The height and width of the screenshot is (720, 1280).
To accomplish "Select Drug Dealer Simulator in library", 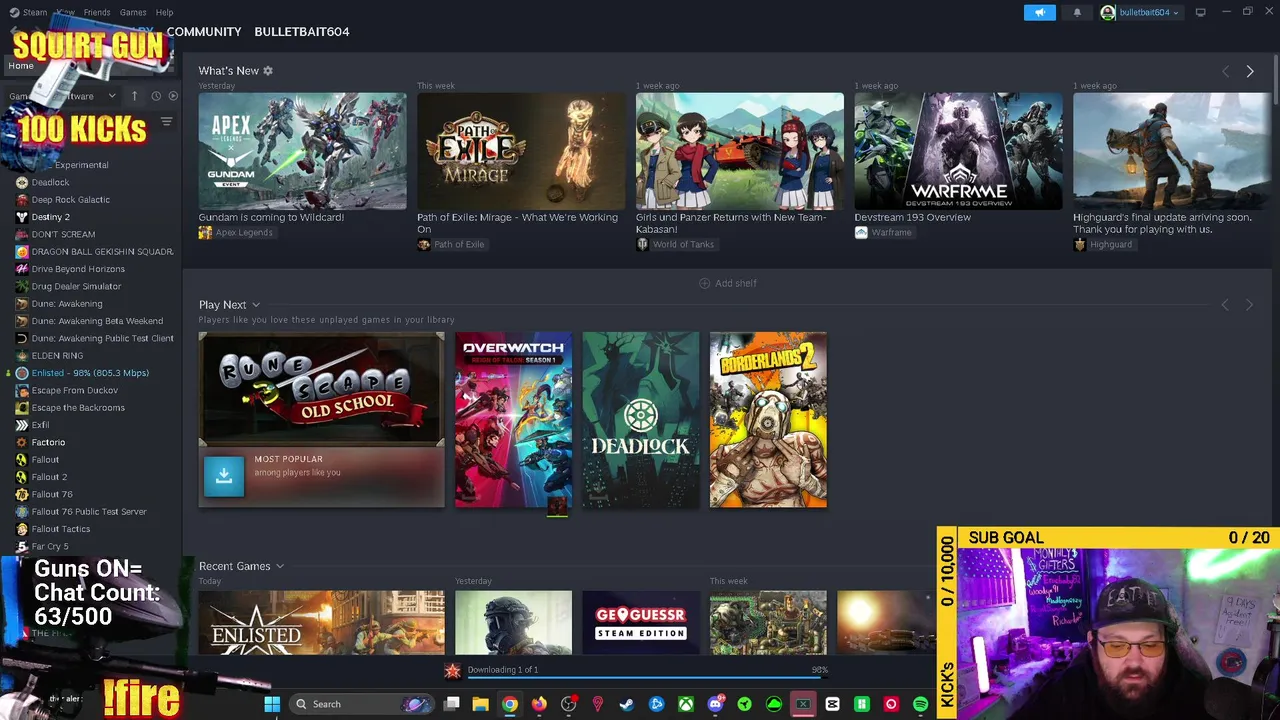I will (76, 286).
